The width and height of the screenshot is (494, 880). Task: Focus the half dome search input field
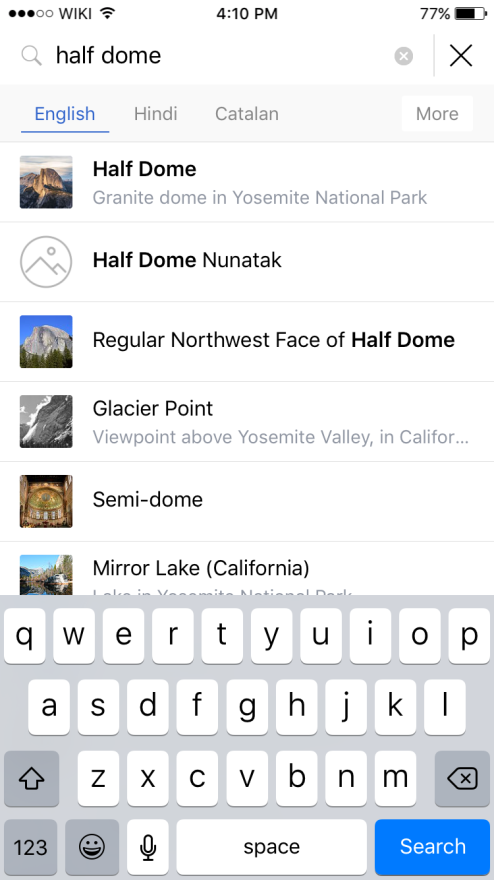click(219, 56)
